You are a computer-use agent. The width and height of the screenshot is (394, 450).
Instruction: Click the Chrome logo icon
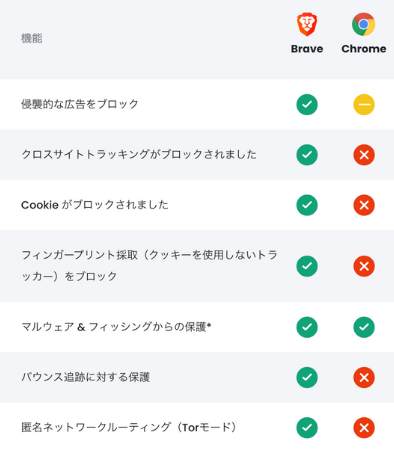click(x=364, y=24)
